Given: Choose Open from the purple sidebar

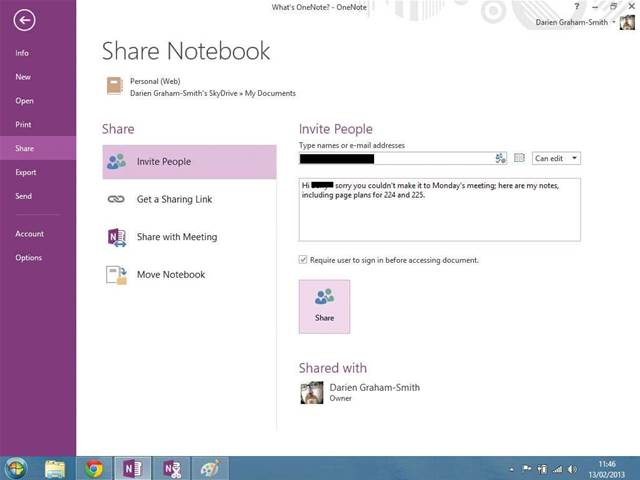Looking at the screenshot, I should coord(24,101).
